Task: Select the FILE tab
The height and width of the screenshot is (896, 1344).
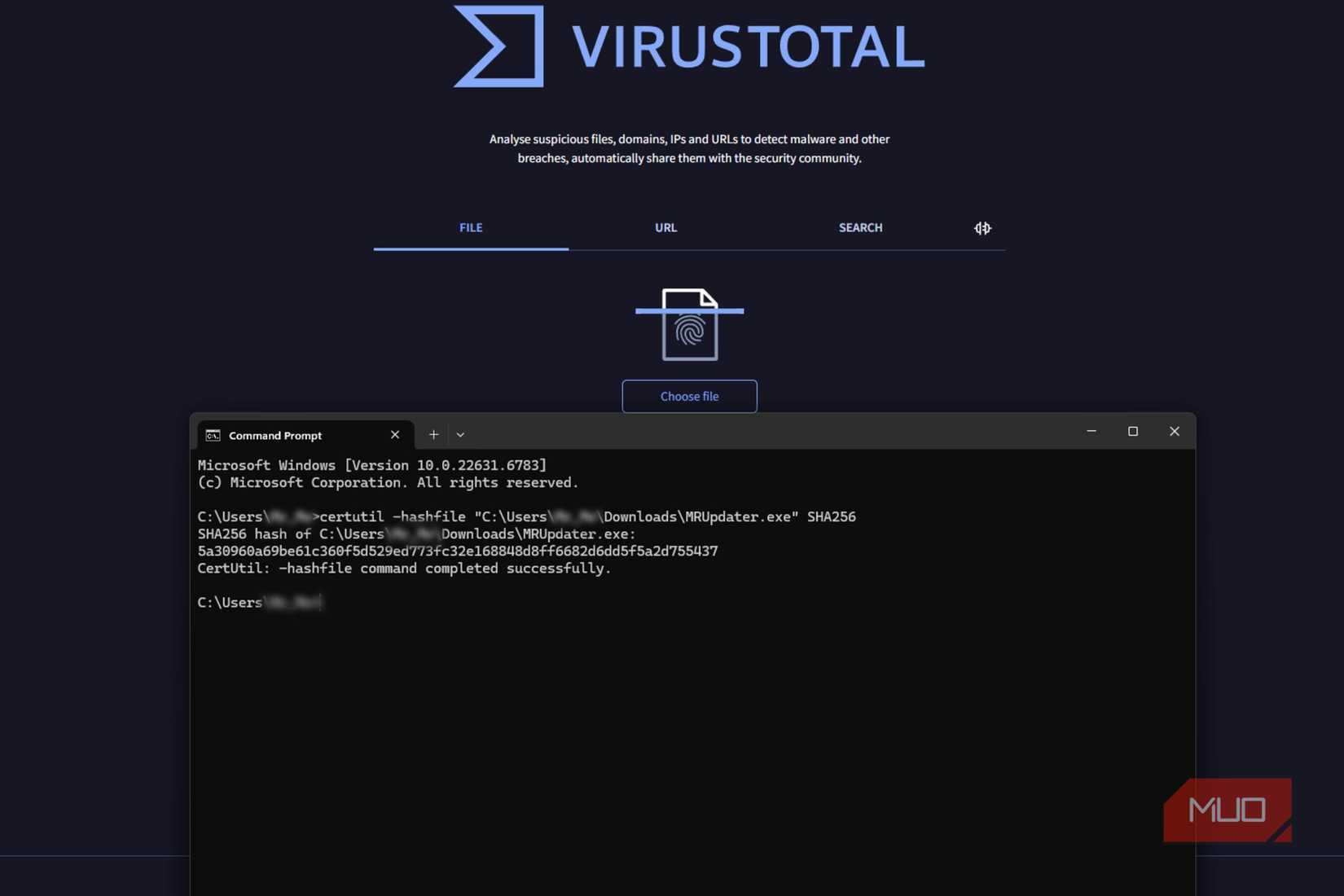Action: (x=471, y=228)
